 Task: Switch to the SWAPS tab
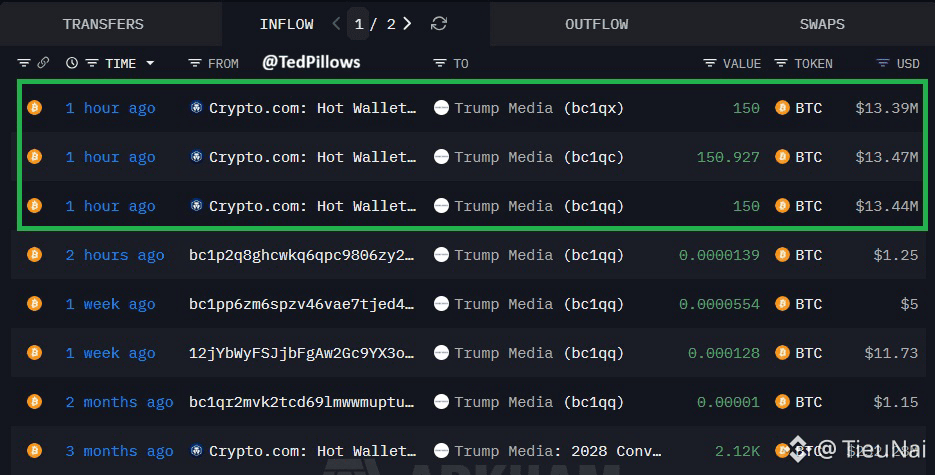click(x=822, y=24)
